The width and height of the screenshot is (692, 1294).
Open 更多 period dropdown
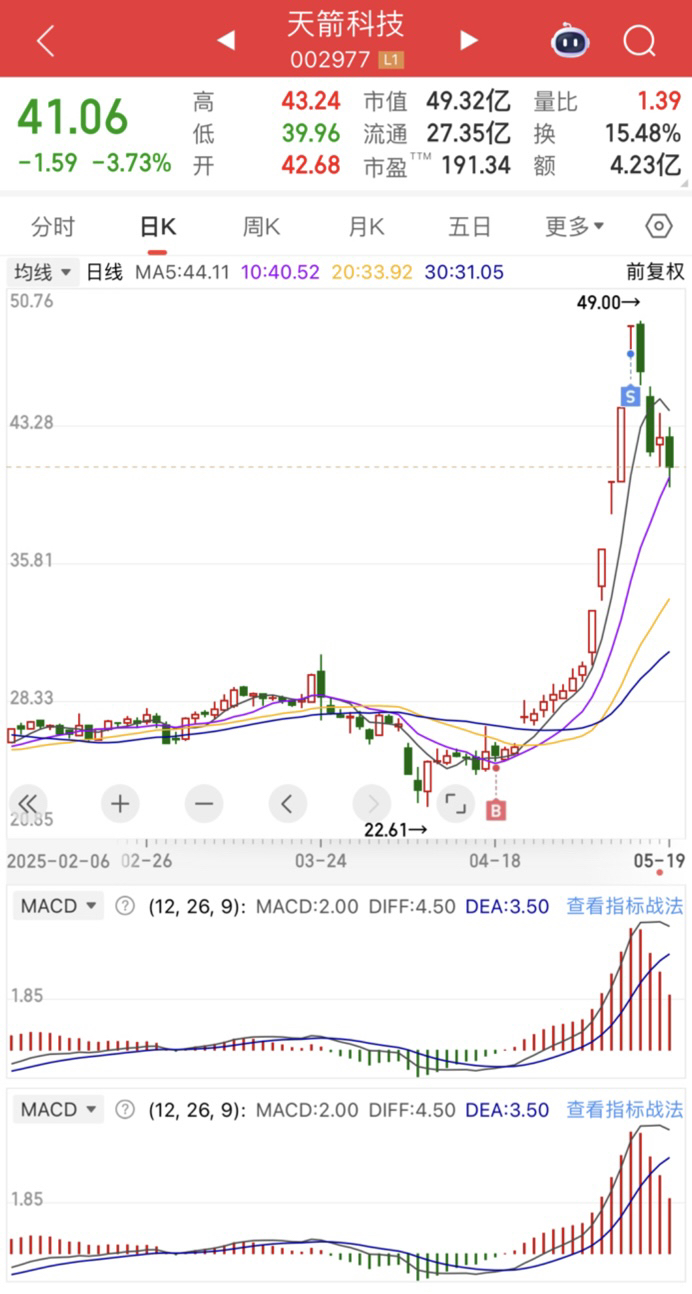(x=574, y=227)
